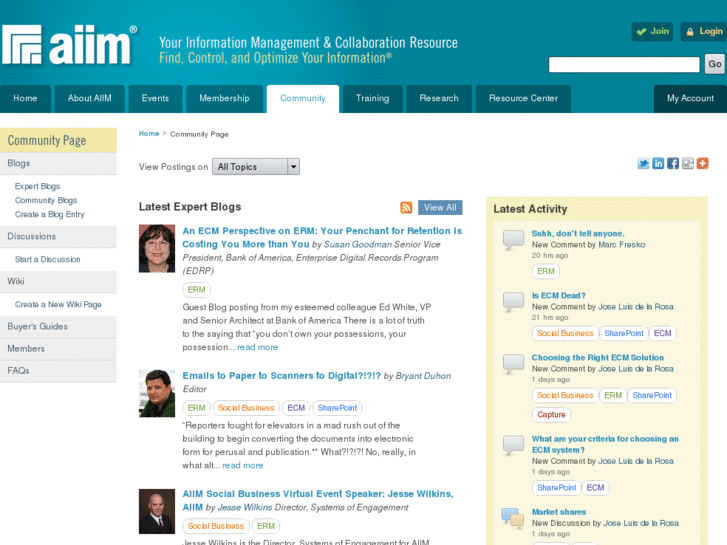Open Discussions in the sidebar

point(58,237)
